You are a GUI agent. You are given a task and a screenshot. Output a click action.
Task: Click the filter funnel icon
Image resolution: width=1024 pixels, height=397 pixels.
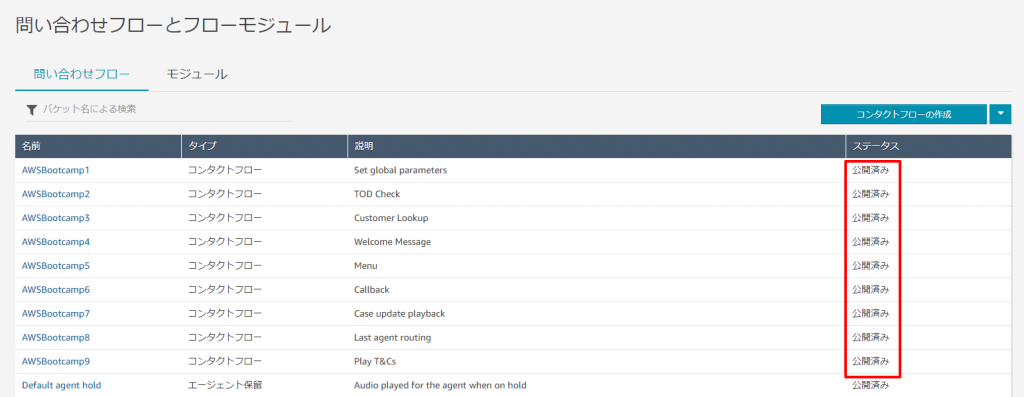coord(31,110)
